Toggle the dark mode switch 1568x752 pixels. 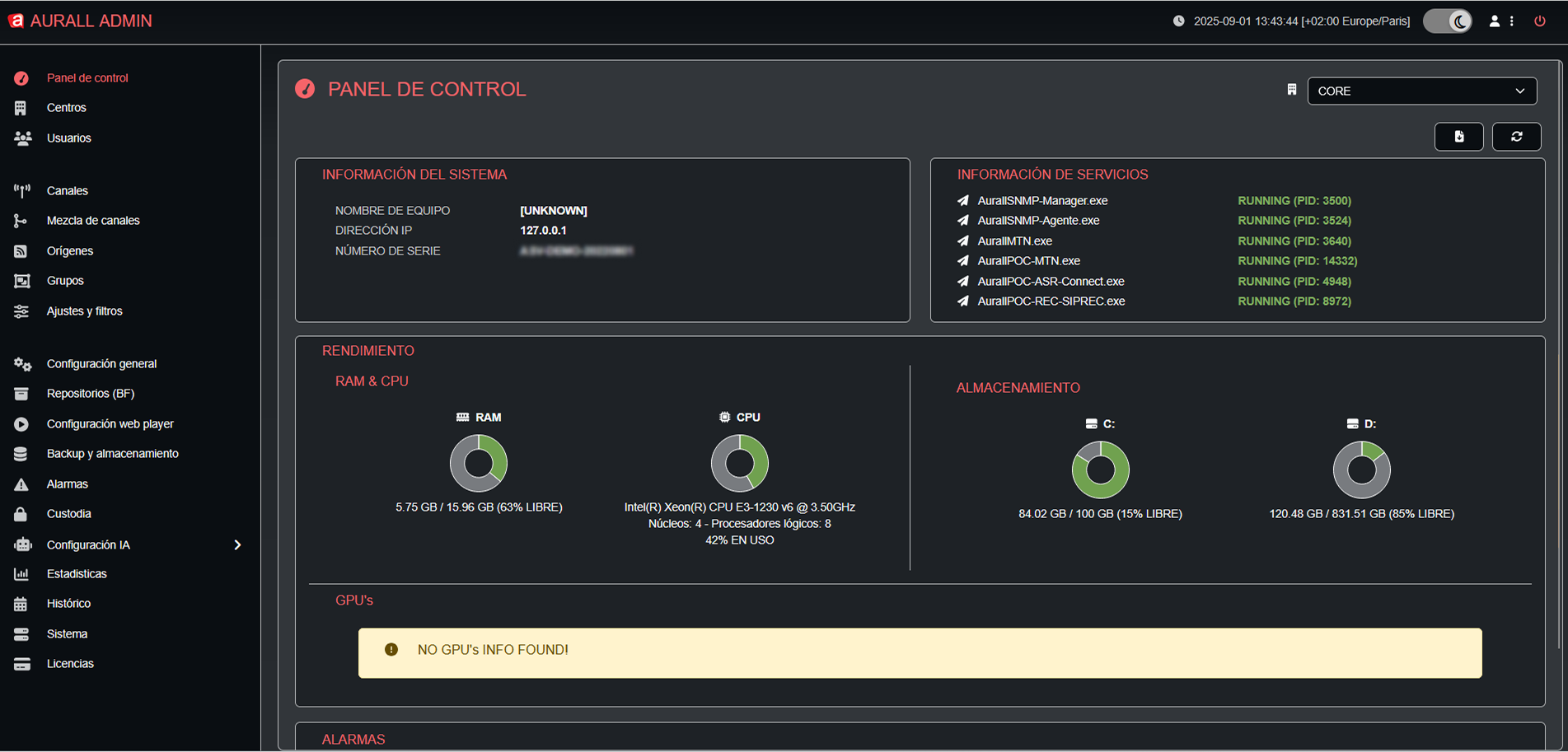[1447, 21]
